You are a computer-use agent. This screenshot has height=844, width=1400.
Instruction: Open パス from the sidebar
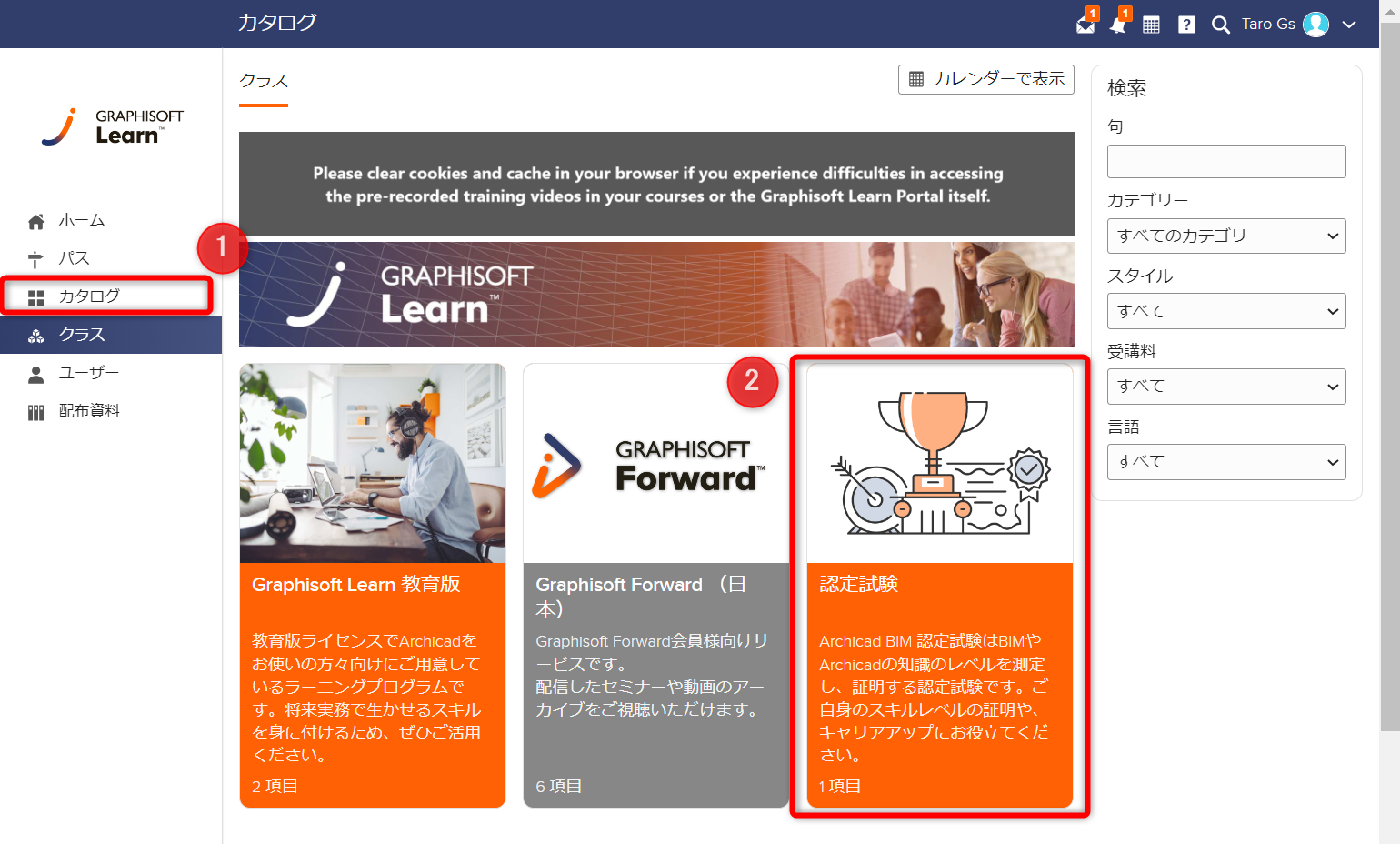pos(111,258)
